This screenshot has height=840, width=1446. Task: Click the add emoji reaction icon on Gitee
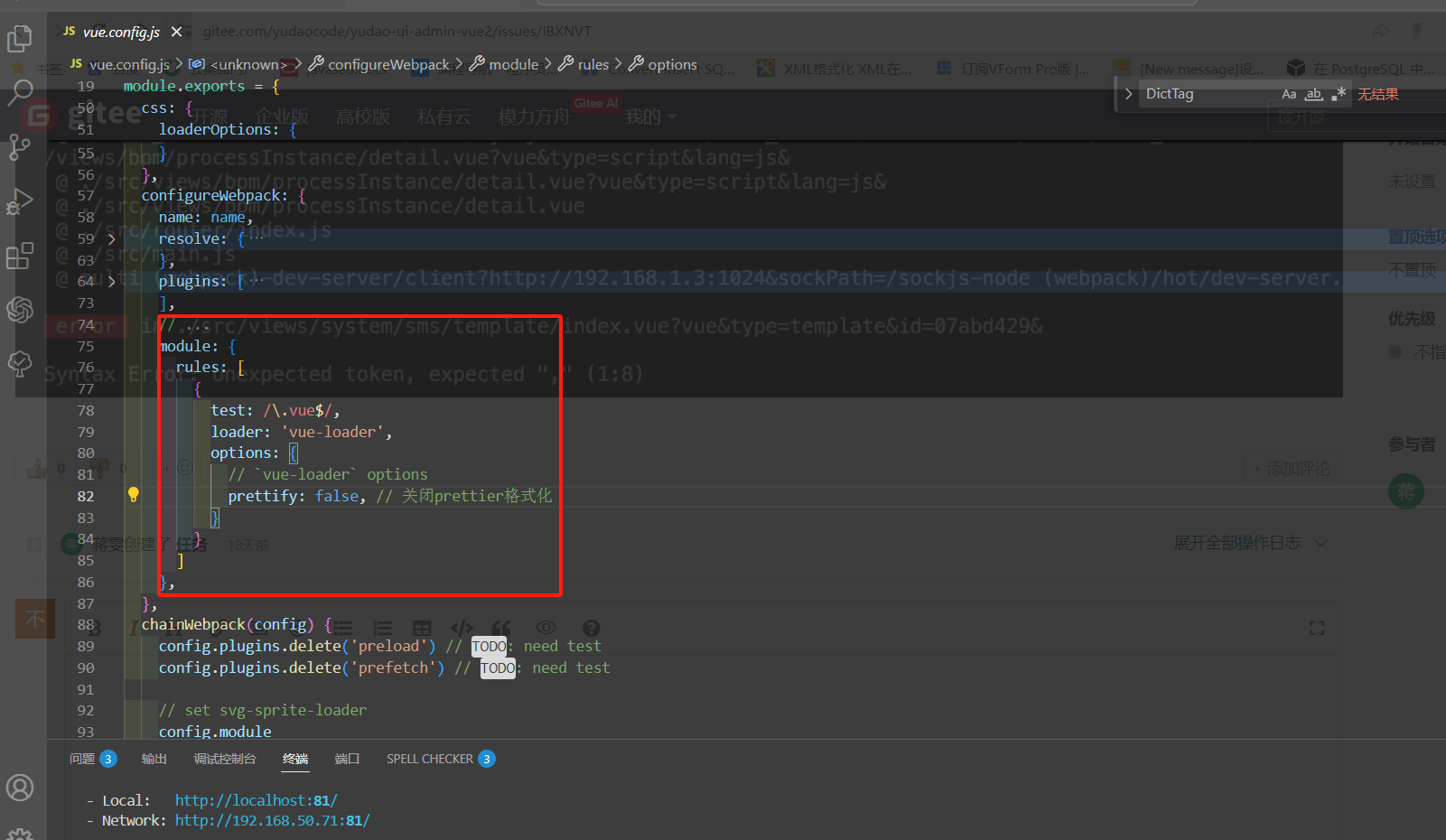point(184,467)
